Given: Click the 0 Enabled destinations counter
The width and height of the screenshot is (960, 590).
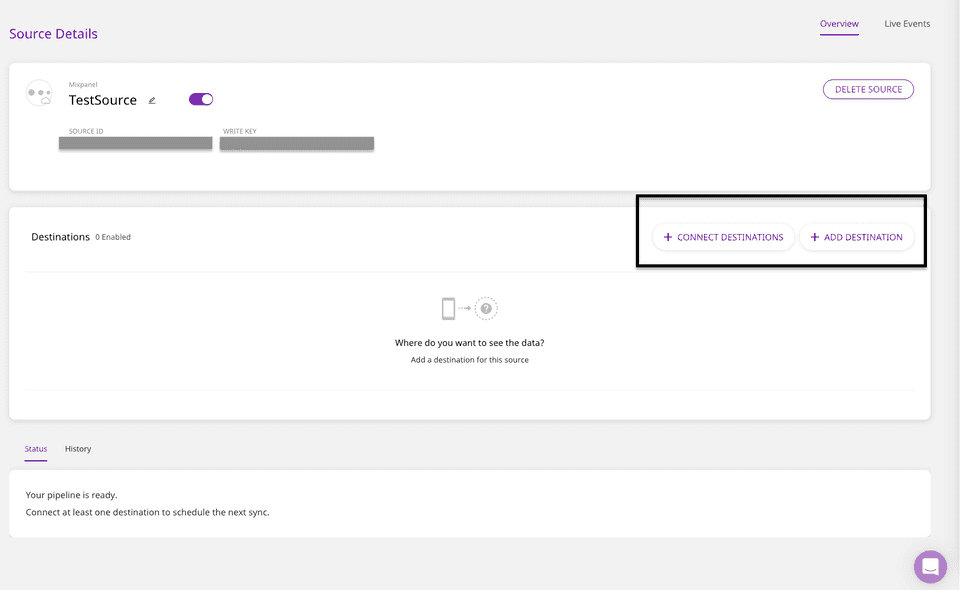Looking at the screenshot, I should click(113, 237).
